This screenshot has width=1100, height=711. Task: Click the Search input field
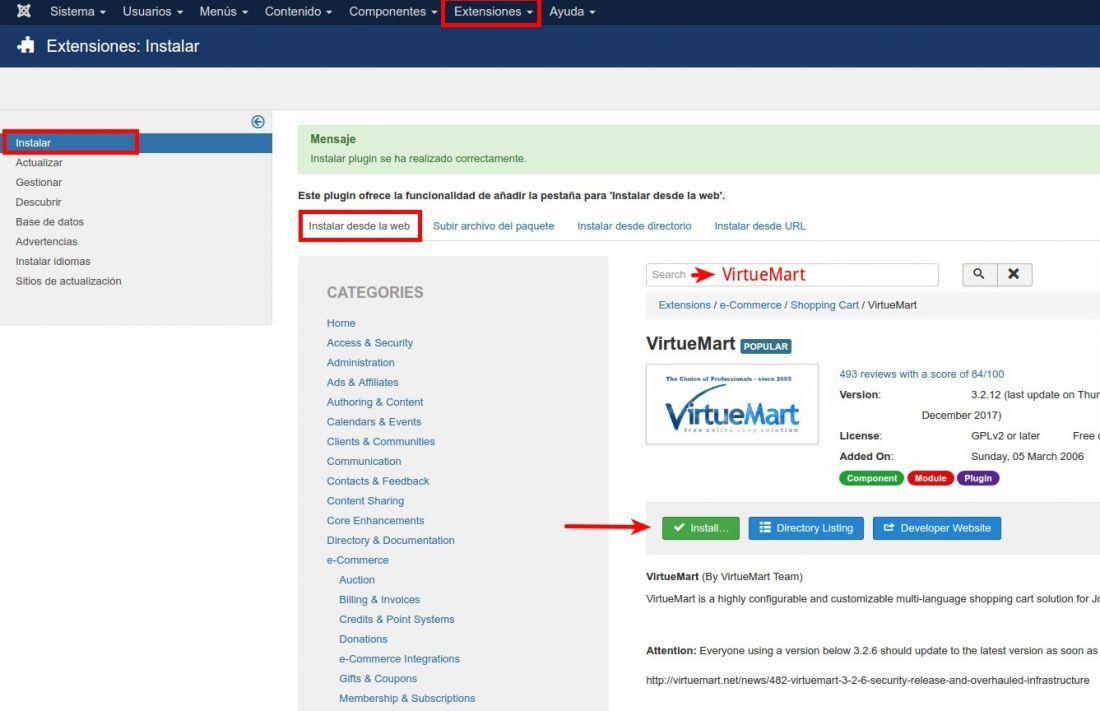coord(792,274)
